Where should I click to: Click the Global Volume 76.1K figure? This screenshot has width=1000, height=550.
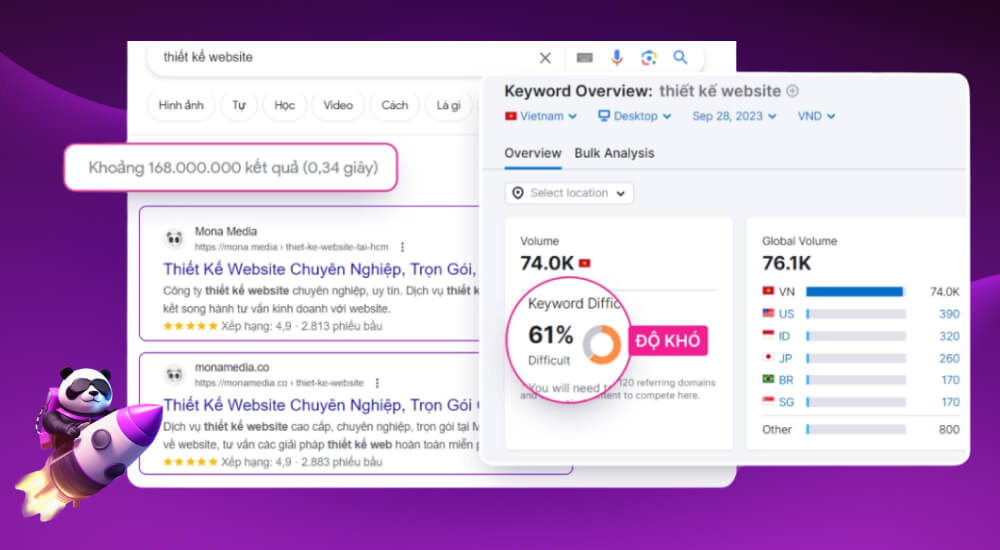786,263
